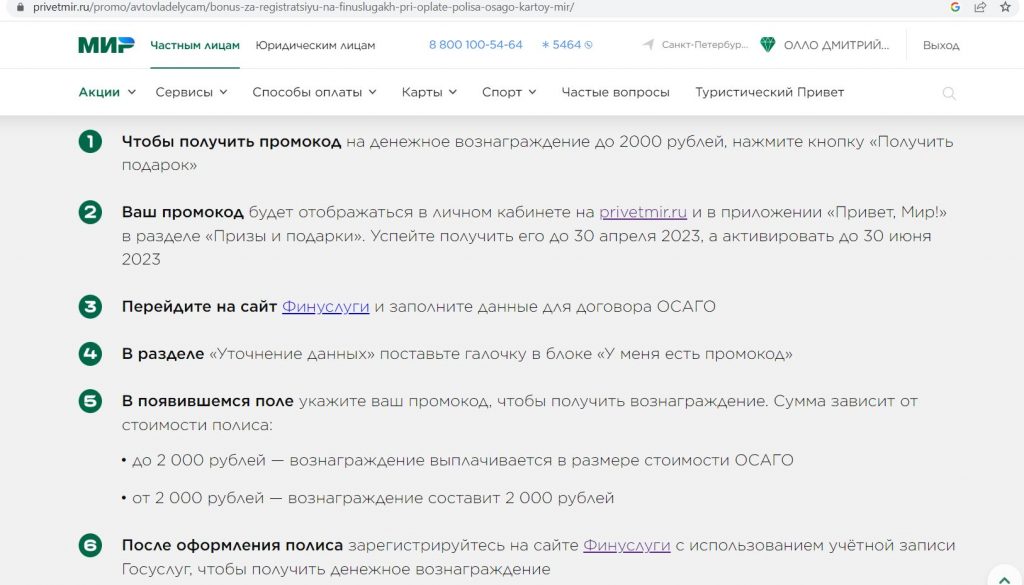This screenshot has height=585, width=1024.
Task: Click the scroll-to-top arrow button
Action: pyautogui.click(x=1005, y=580)
